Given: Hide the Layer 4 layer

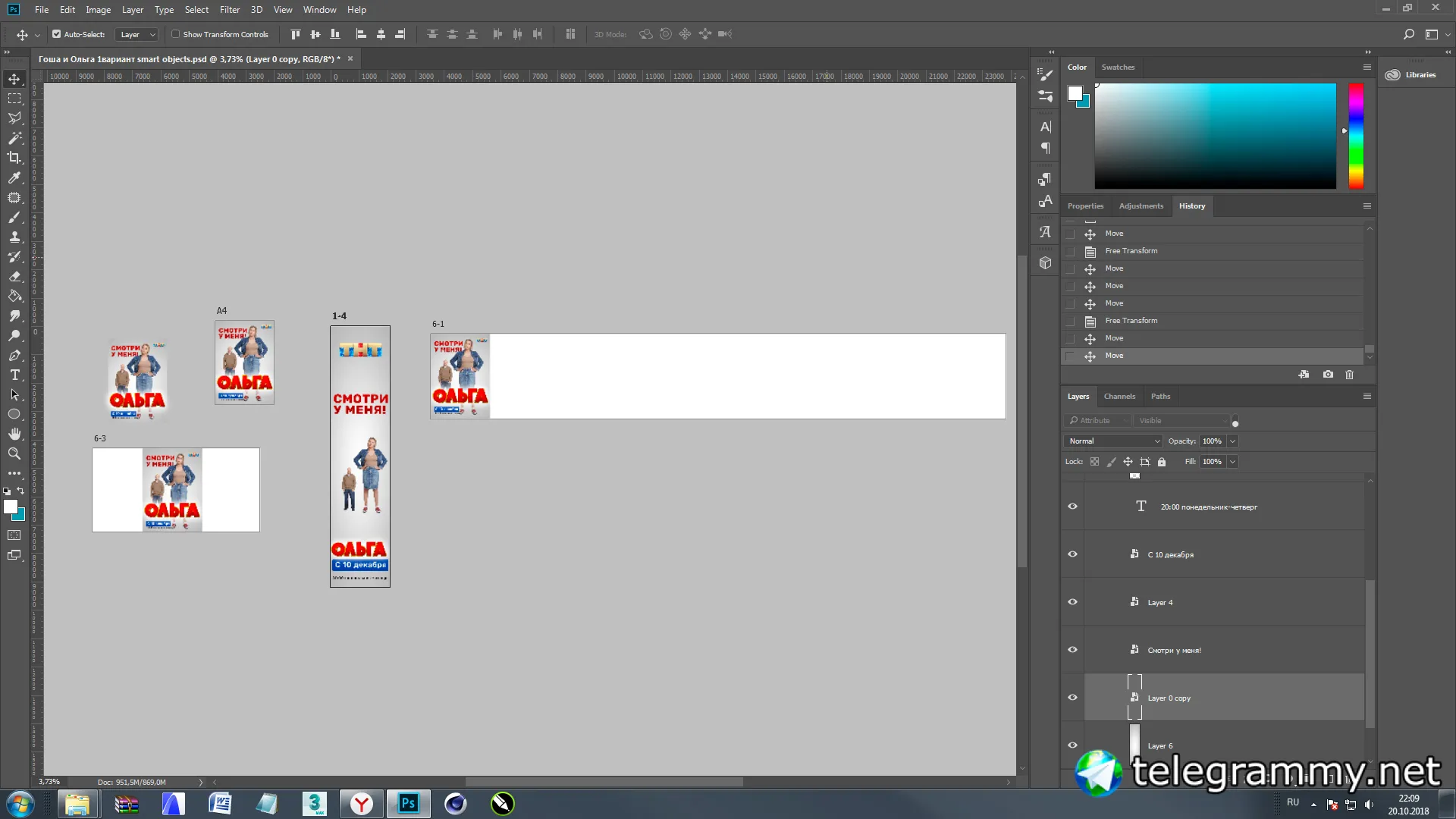Looking at the screenshot, I should [x=1072, y=602].
